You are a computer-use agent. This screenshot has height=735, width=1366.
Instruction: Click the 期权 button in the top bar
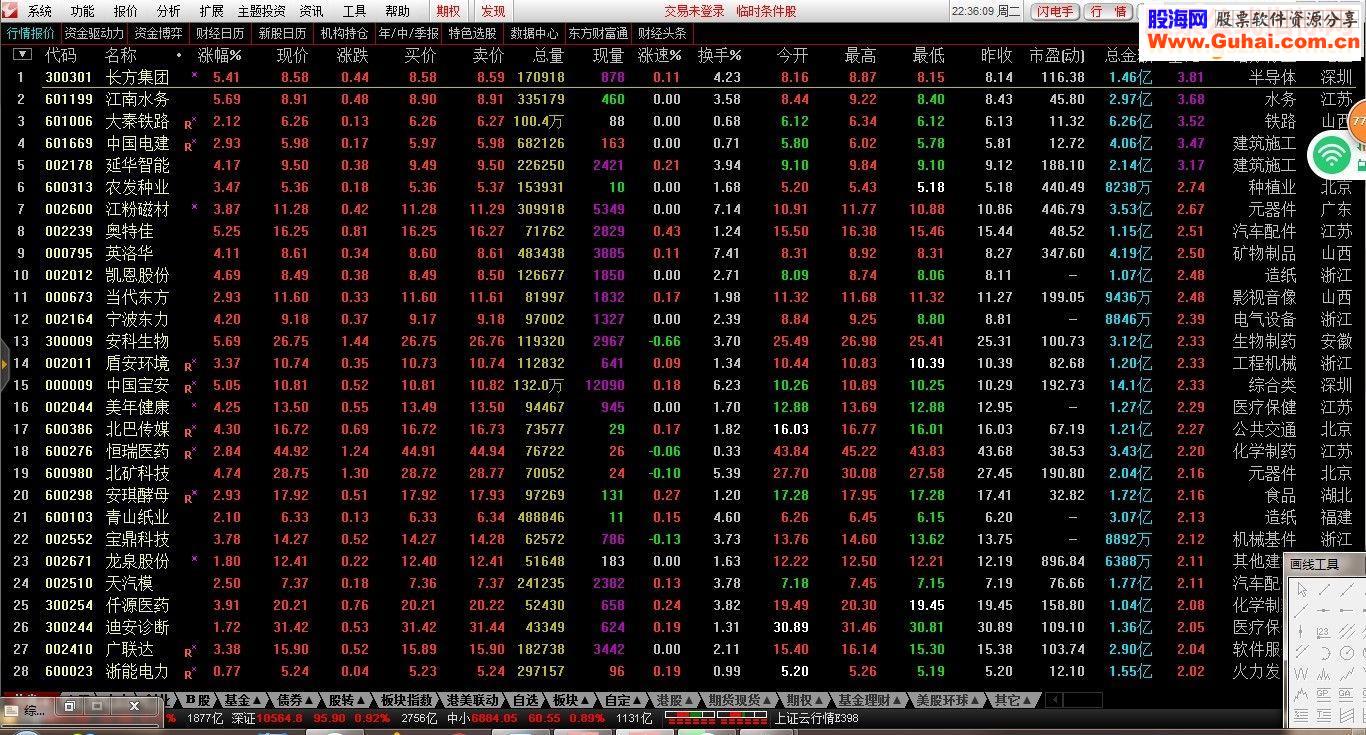tap(448, 11)
